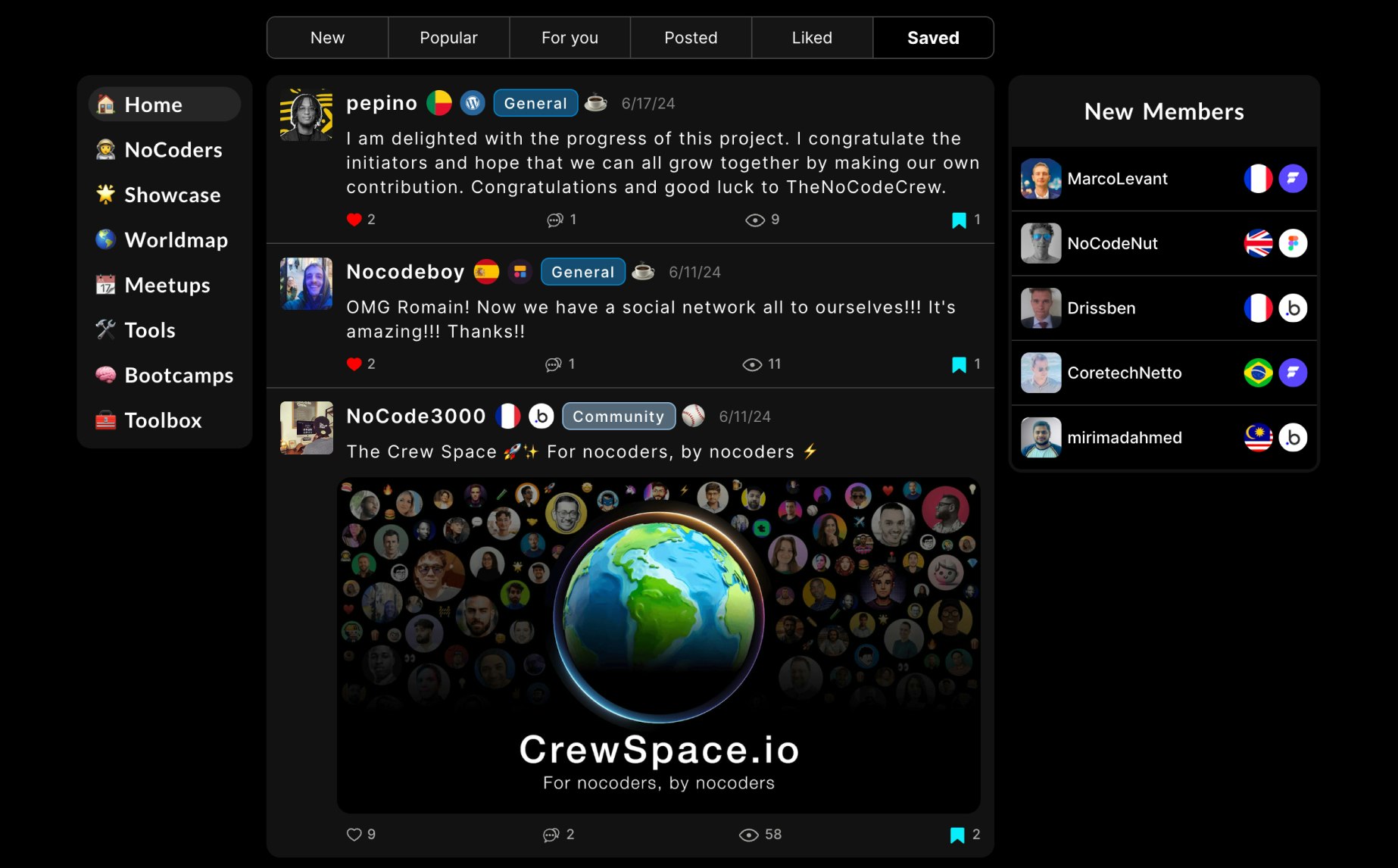The image size is (1398, 868).
Task: Open comments on Nocodeboy's post
Action: (554, 364)
